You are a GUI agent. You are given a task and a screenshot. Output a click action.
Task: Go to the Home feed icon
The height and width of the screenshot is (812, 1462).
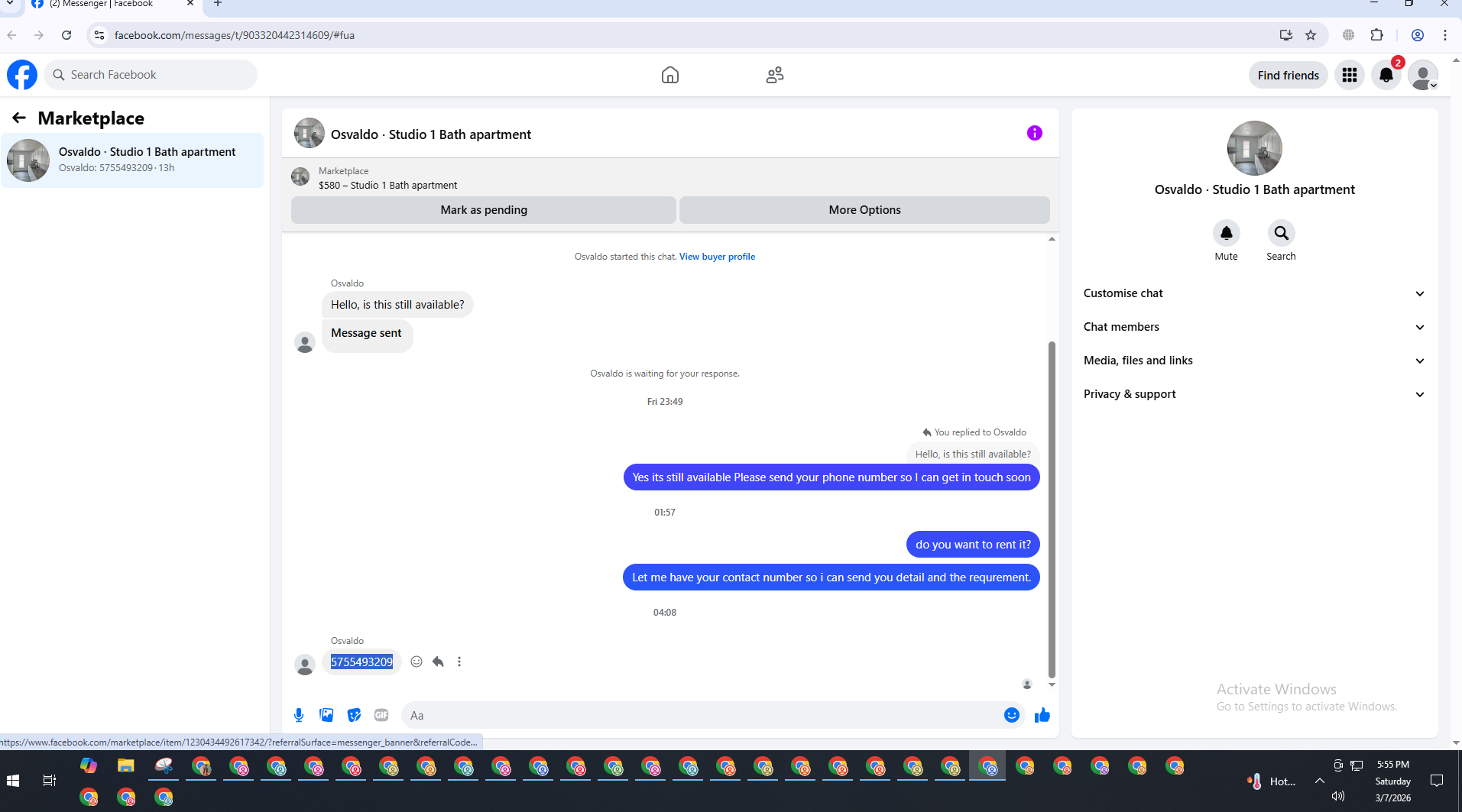[669, 75]
